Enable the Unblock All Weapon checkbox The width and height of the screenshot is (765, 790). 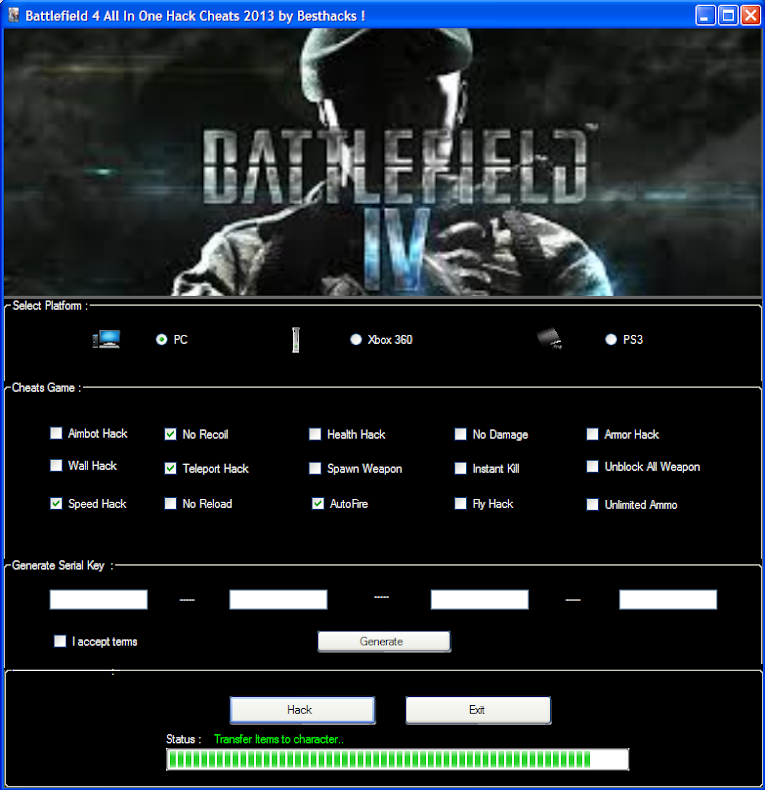[x=593, y=467]
